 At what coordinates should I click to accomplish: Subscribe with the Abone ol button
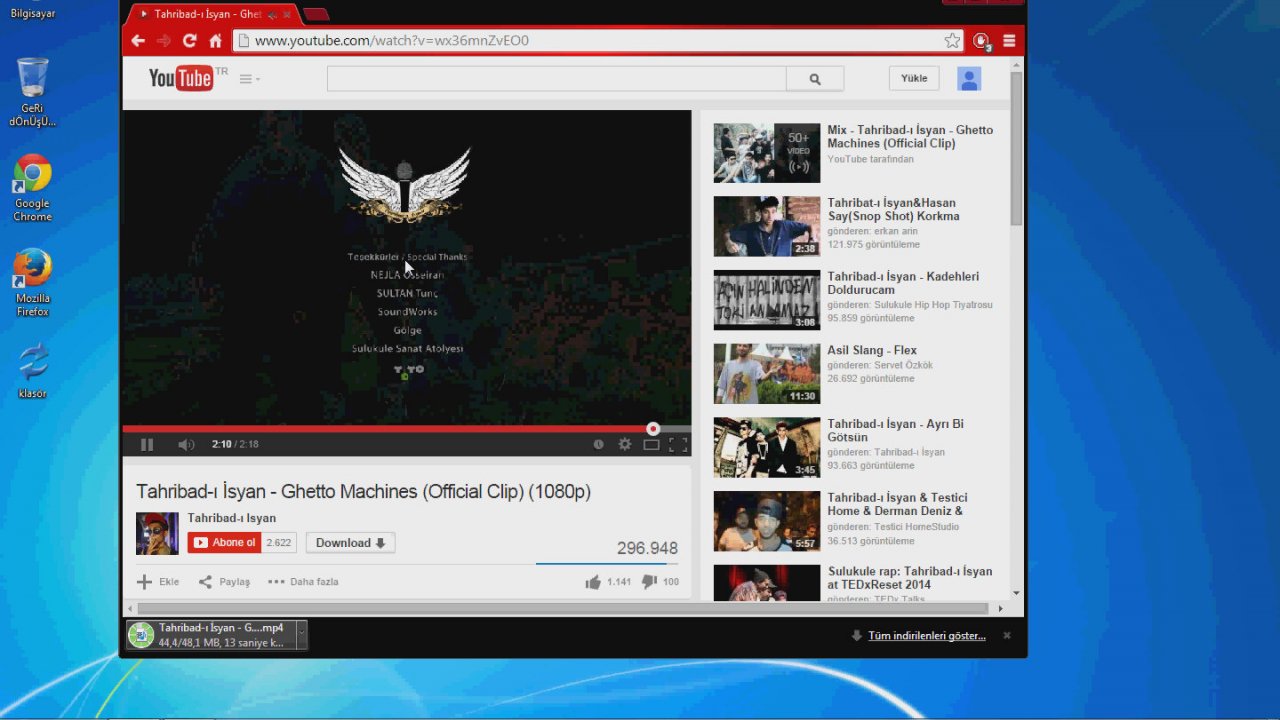click(225, 542)
